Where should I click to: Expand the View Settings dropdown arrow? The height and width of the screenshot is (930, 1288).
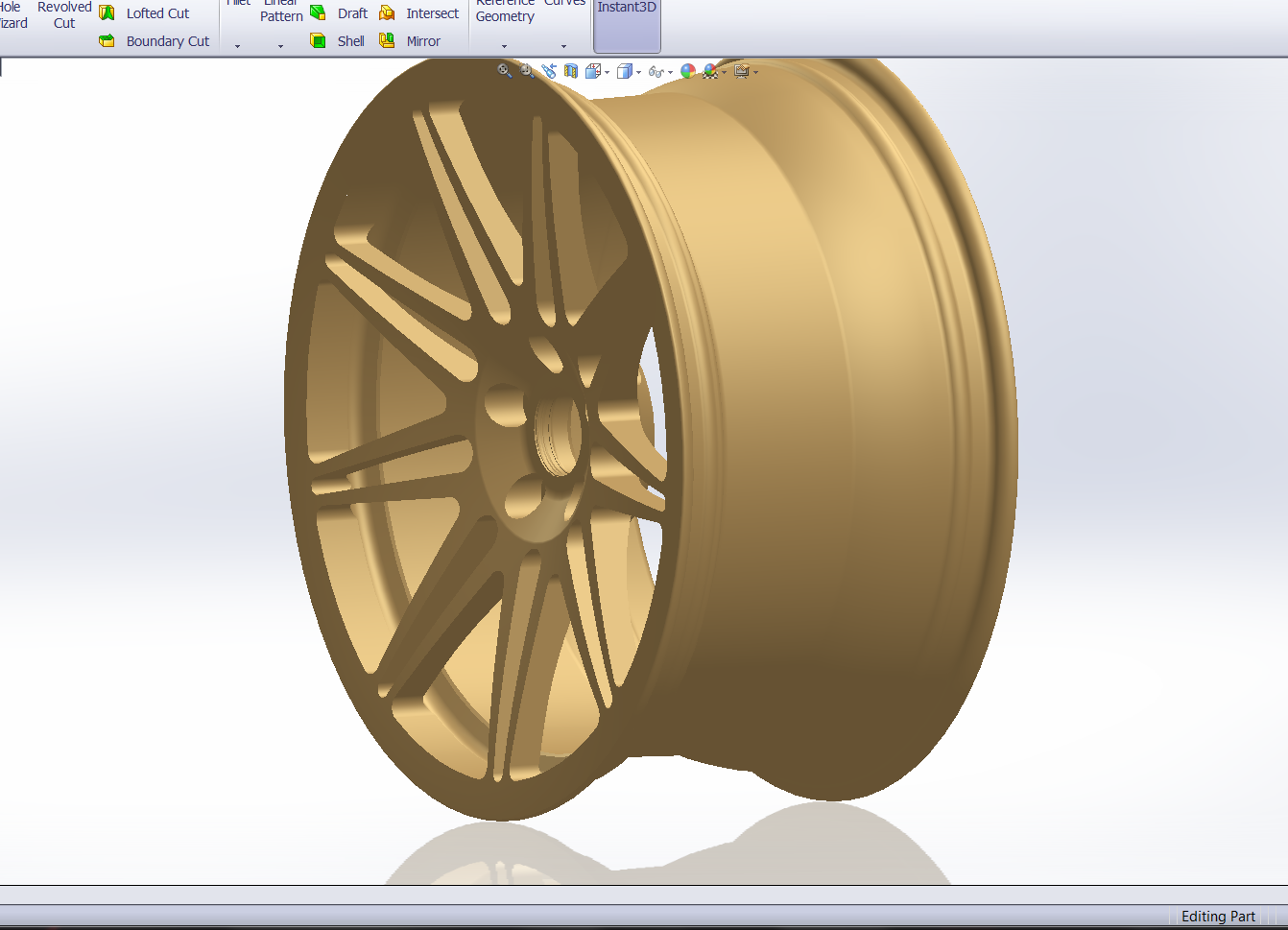(x=755, y=72)
